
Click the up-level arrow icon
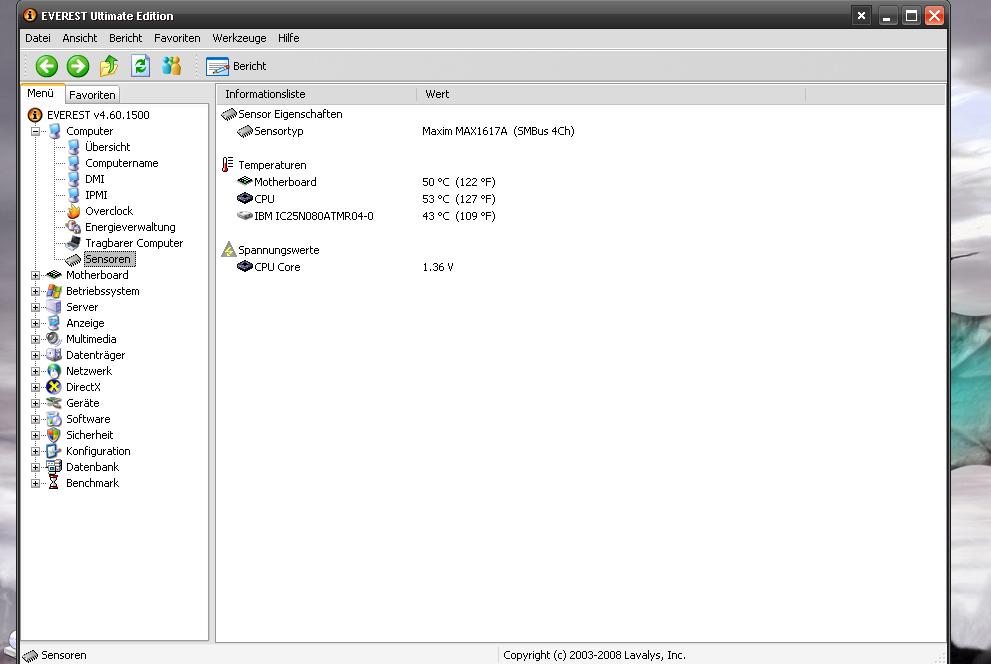click(109, 66)
